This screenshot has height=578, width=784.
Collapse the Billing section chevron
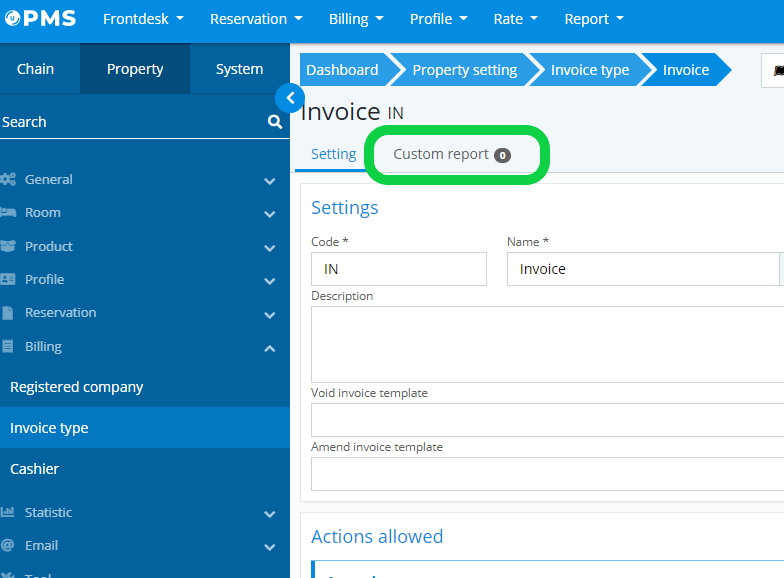(x=269, y=348)
